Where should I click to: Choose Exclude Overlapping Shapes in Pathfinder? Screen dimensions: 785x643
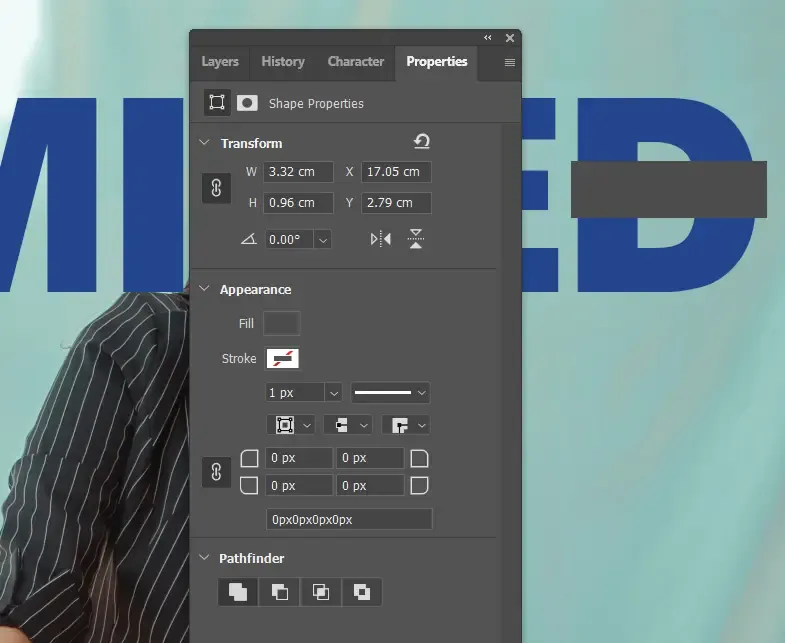click(x=362, y=592)
